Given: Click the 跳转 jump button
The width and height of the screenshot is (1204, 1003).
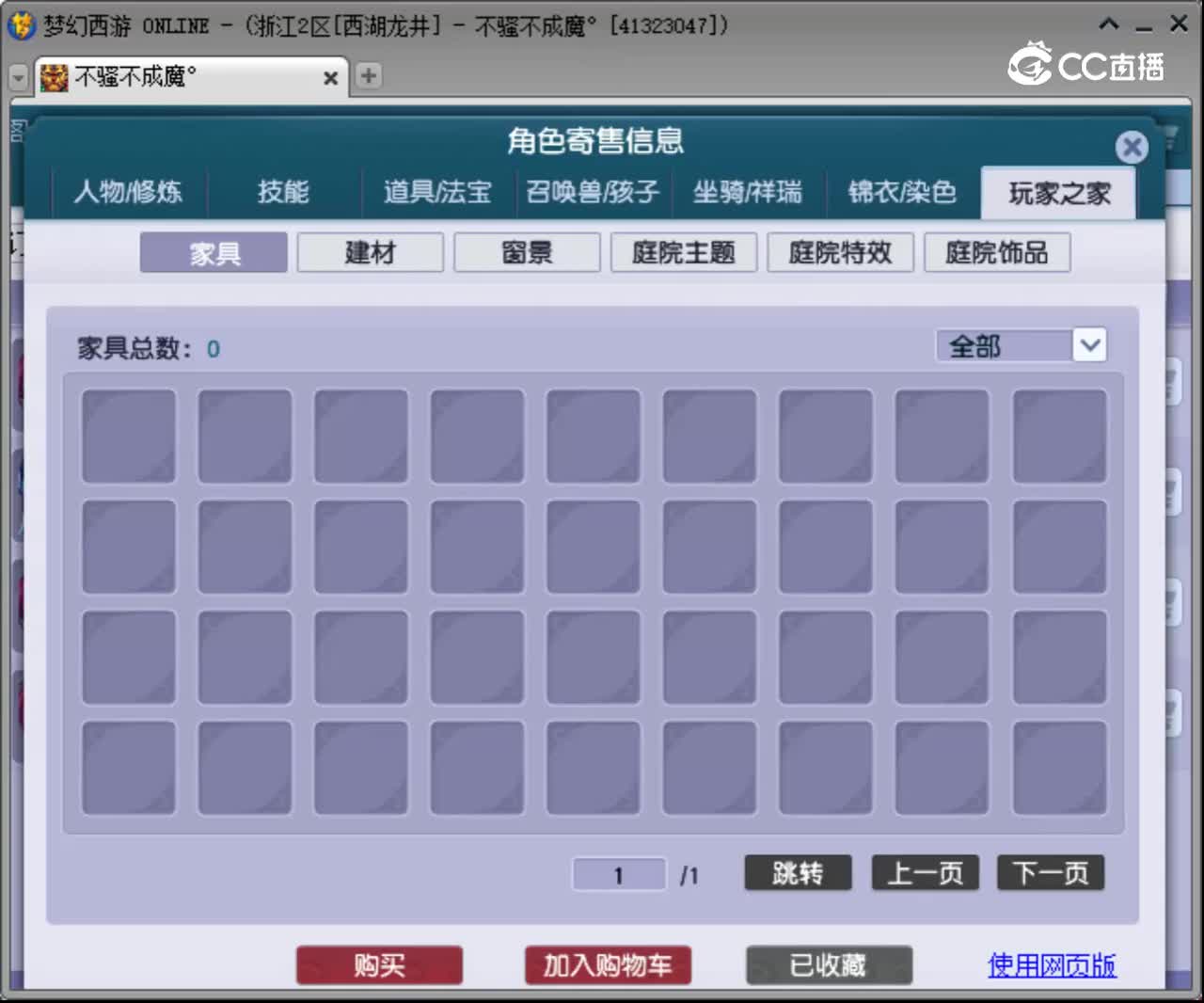Looking at the screenshot, I should coord(798,873).
